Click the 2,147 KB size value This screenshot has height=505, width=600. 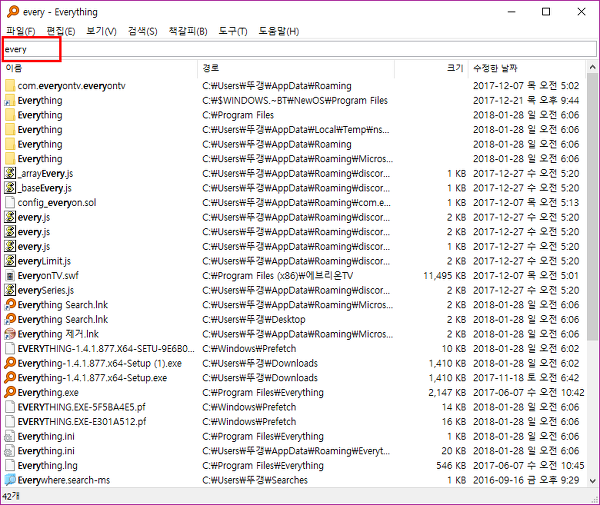[x=447, y=392]
